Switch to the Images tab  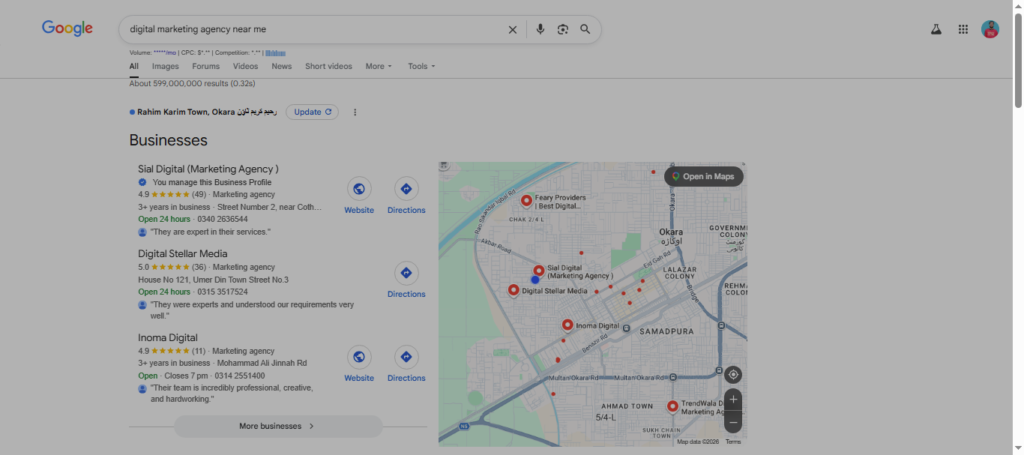(165, 66)
